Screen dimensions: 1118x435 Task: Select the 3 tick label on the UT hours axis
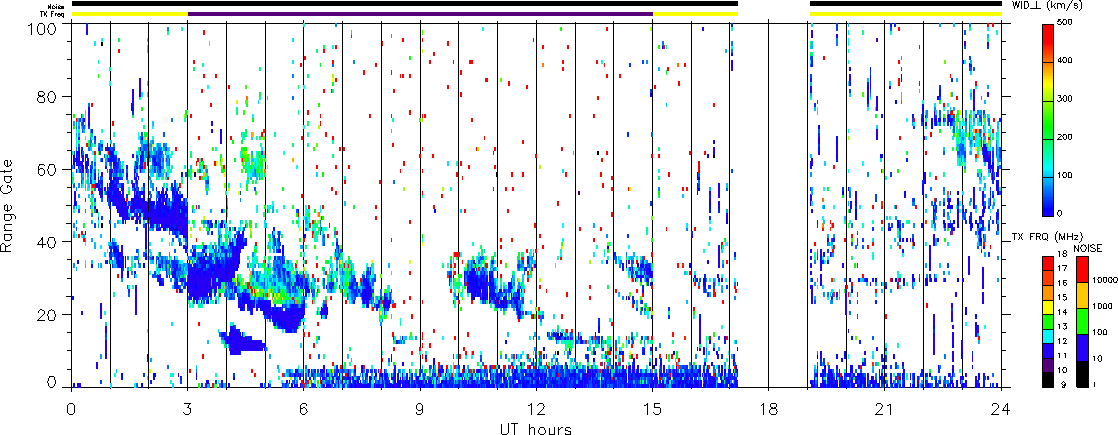point(188,409)
